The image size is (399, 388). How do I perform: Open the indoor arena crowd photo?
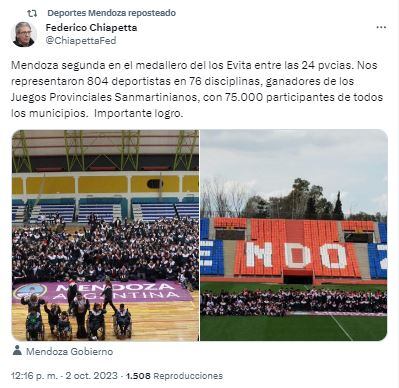[105, 235]
